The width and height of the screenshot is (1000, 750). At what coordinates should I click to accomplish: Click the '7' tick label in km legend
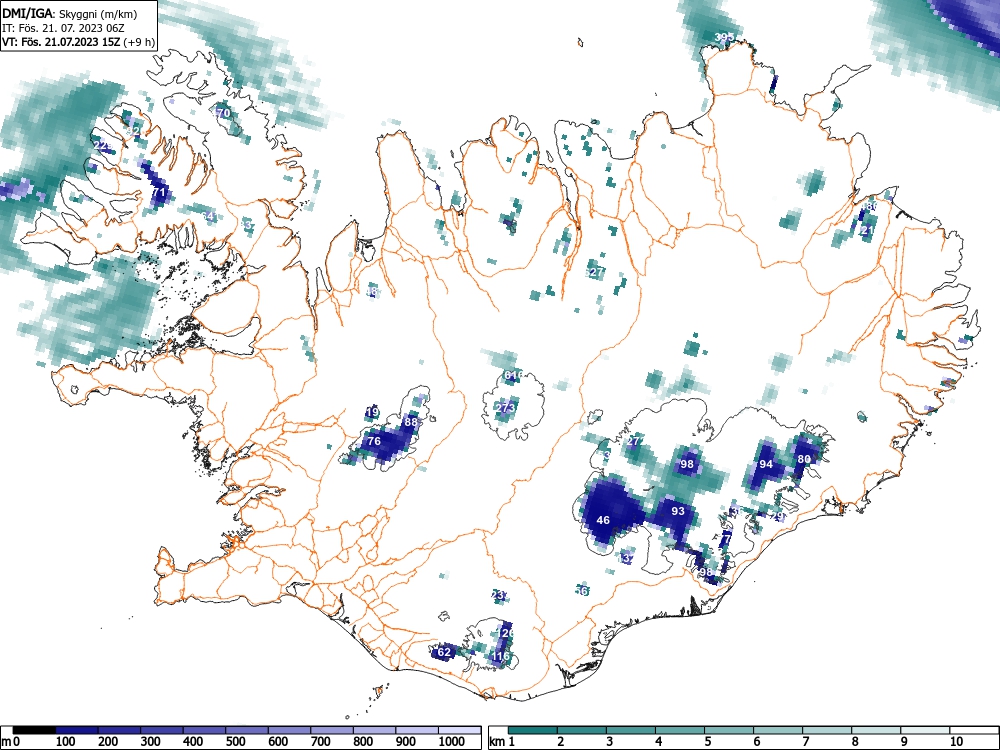(x=805, y=742)
